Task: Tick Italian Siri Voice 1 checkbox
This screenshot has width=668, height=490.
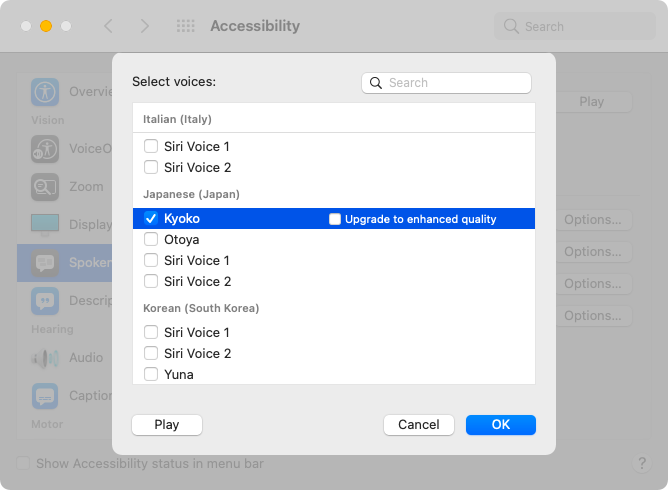Action: point(151,146)
